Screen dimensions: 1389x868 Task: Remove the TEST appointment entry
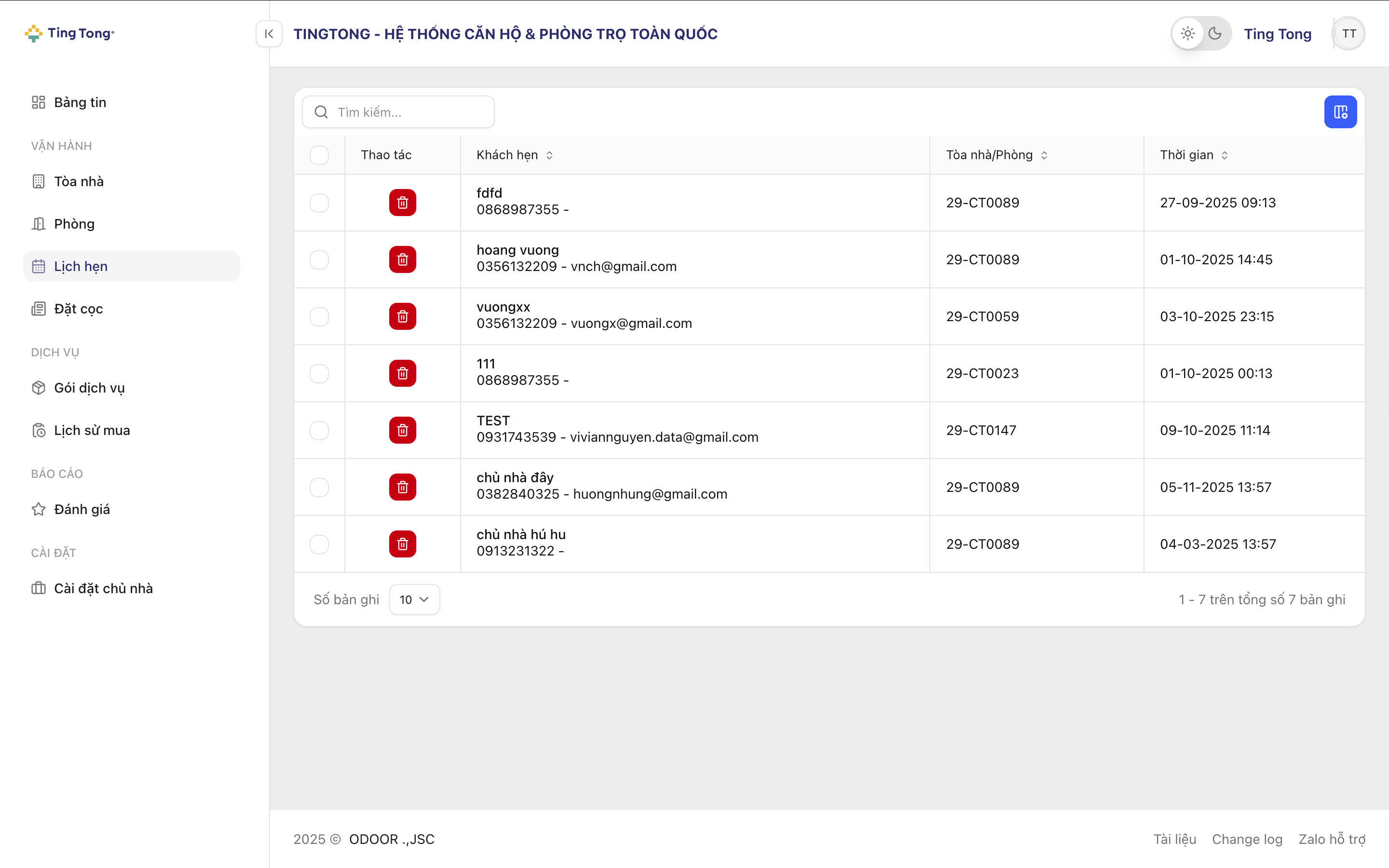tap(402, 430)
